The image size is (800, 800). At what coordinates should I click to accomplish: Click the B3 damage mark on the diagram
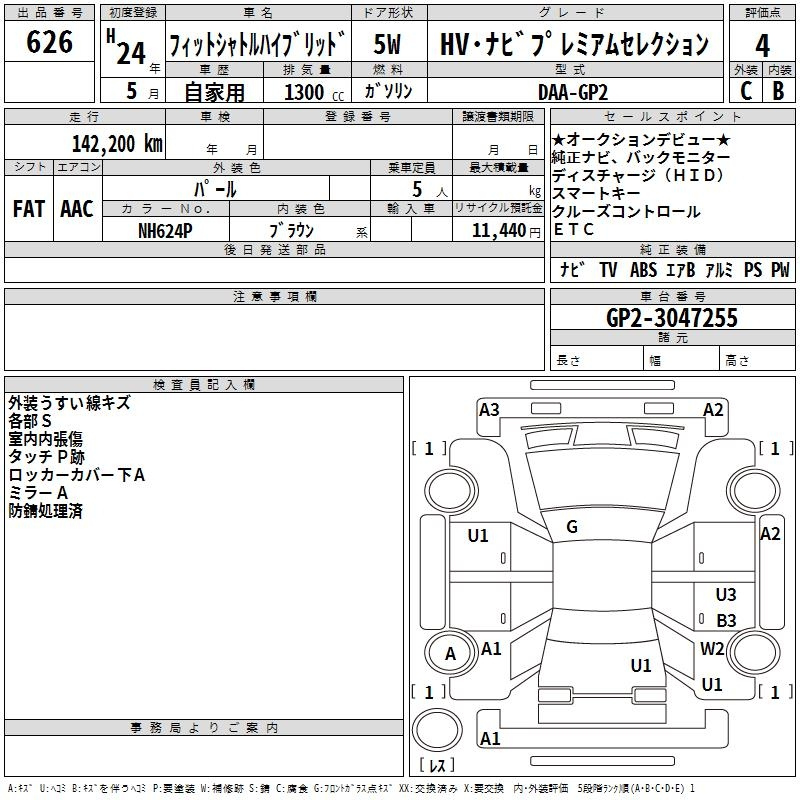726,620
